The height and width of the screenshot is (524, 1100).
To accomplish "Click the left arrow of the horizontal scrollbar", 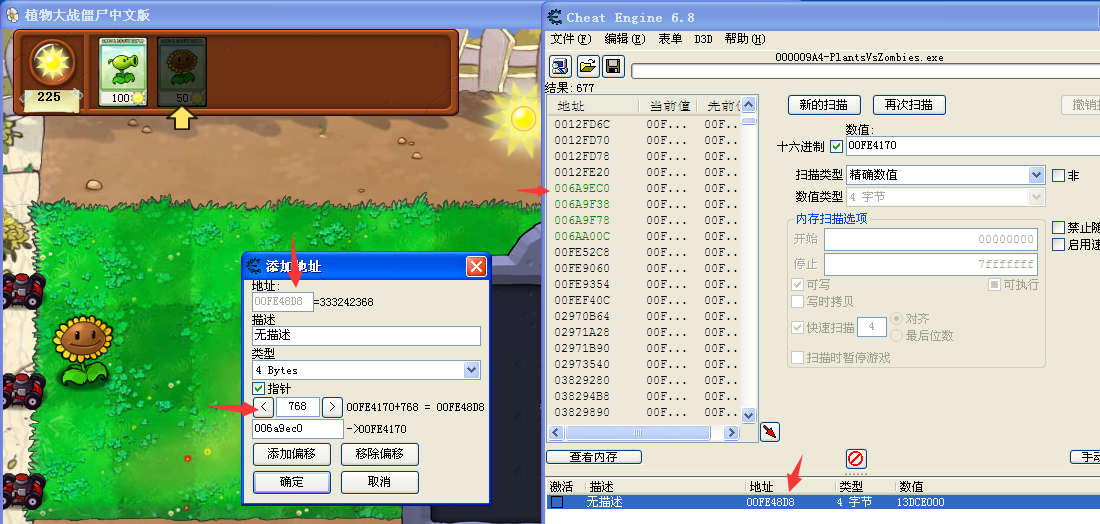I will point(556,432).
